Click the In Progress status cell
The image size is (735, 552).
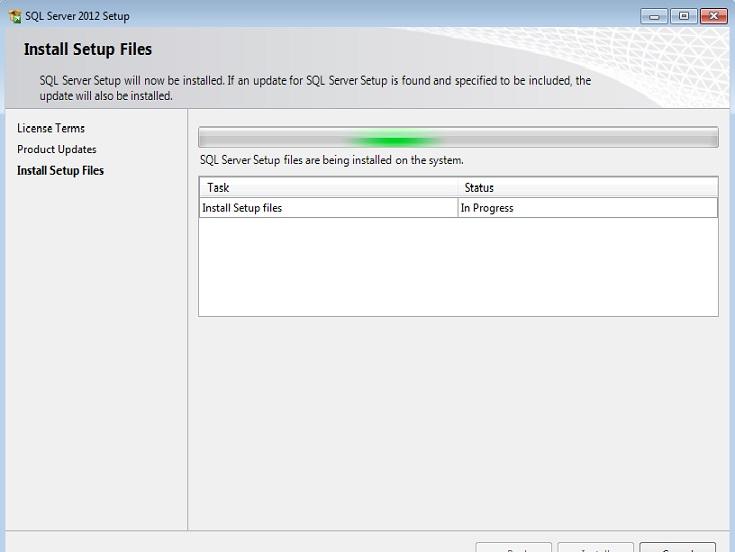coord(587,208)
